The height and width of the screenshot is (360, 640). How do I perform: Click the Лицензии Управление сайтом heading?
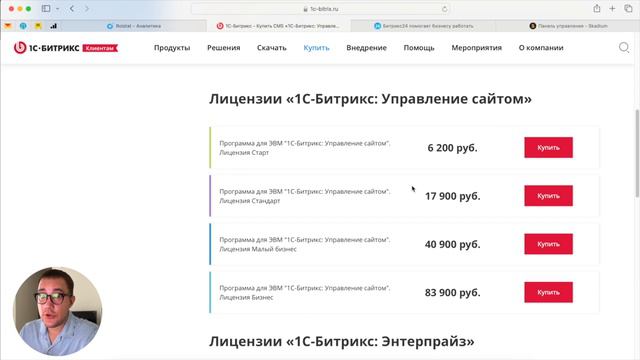tap(370, 99)
